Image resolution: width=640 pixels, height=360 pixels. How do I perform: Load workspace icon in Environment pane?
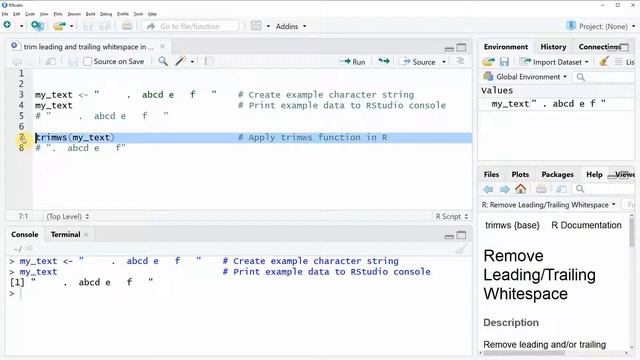488,62
